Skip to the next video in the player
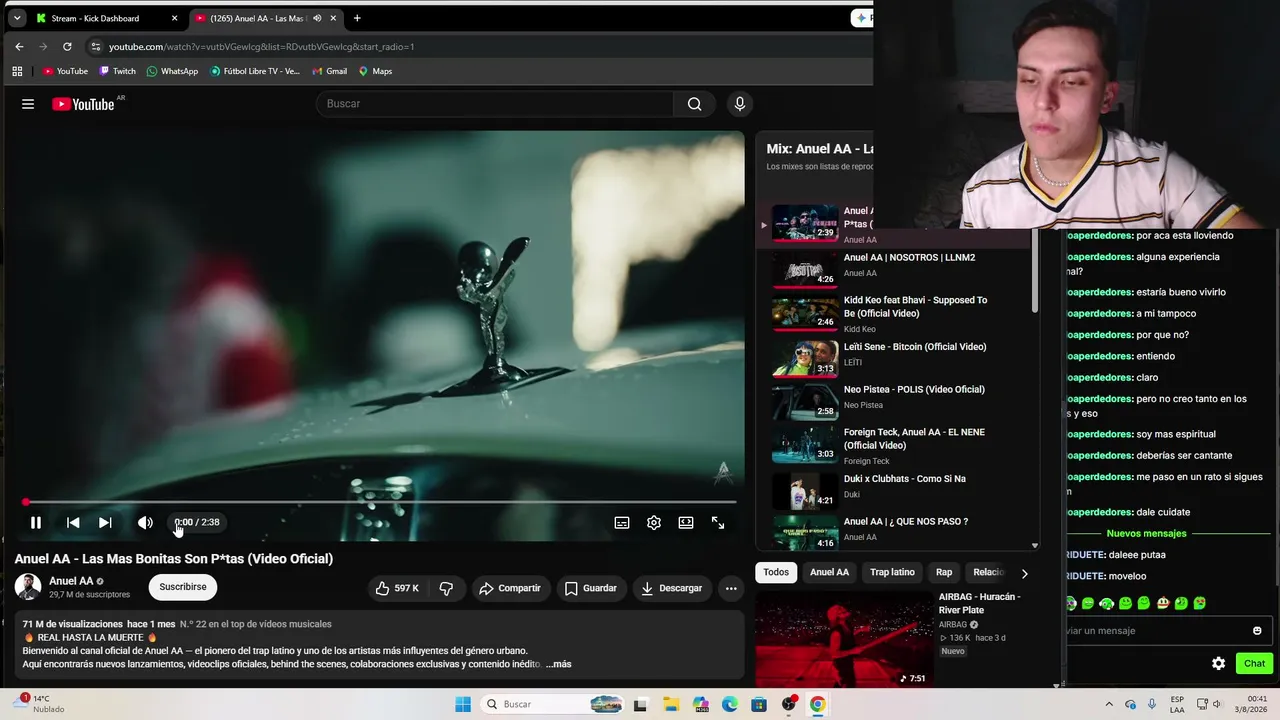This screenshot has width=1280, height=720. [105, 522]
